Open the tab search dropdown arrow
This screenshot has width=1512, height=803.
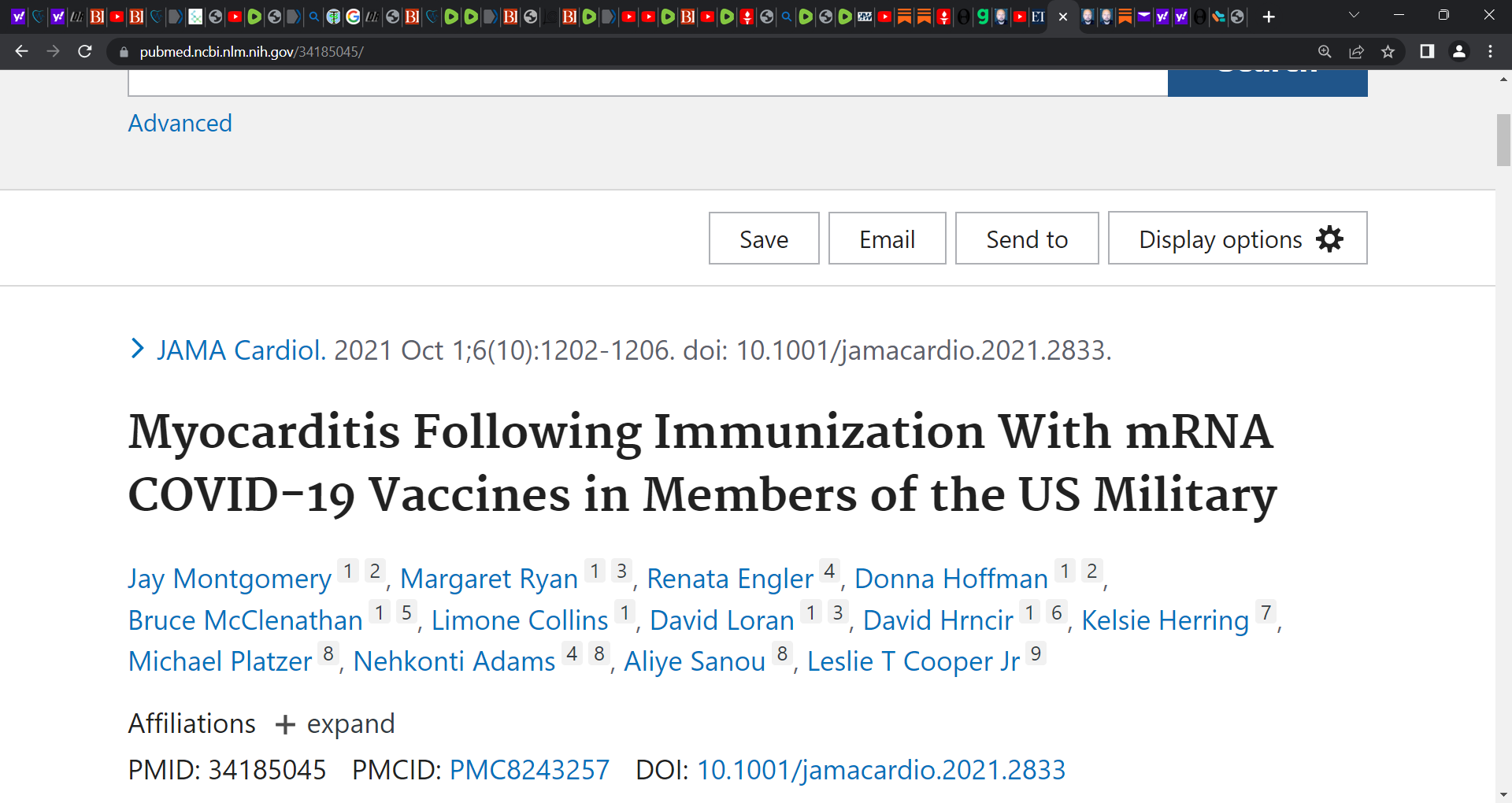coord(1354,15)
